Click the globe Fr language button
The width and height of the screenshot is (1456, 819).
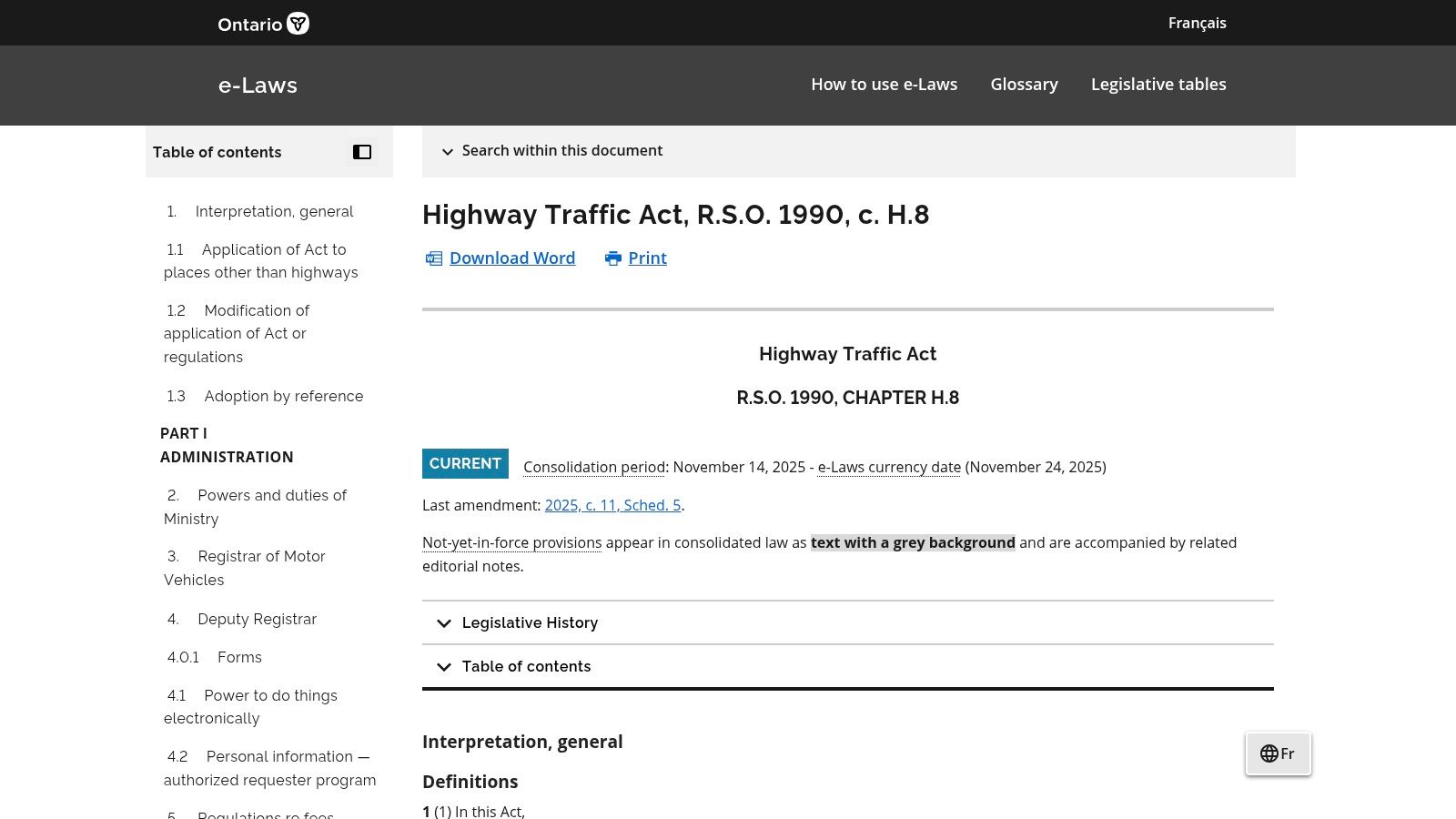[1278, 753]
